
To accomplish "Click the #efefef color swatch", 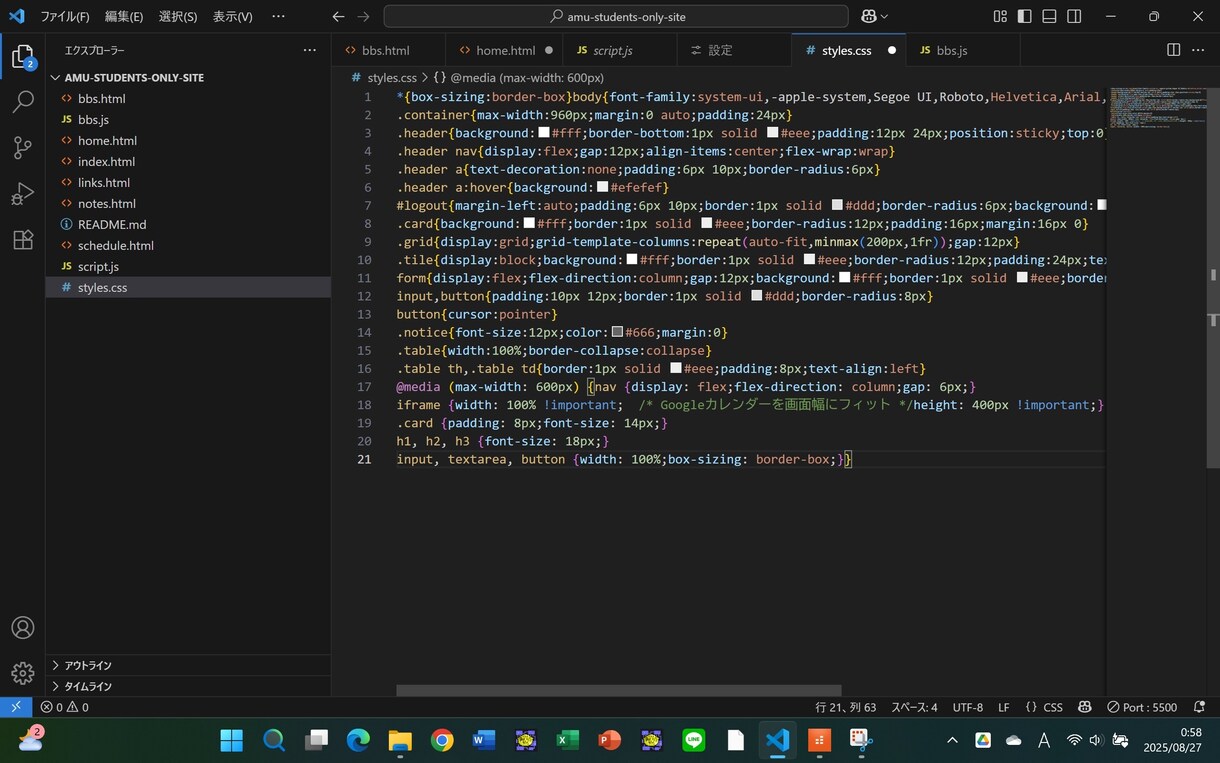I will (x=602, y=187).
